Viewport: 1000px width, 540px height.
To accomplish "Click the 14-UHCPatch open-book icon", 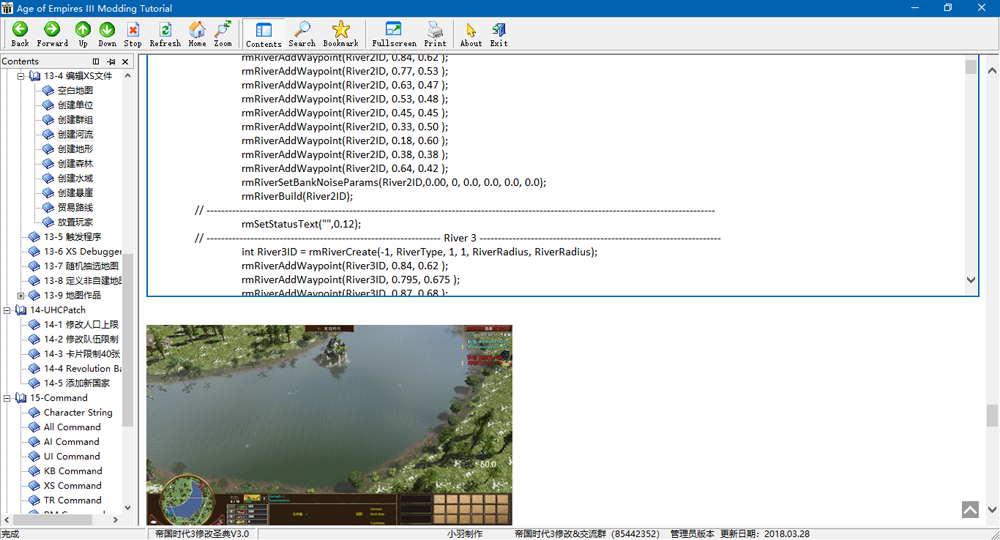I will coord(20,310).
